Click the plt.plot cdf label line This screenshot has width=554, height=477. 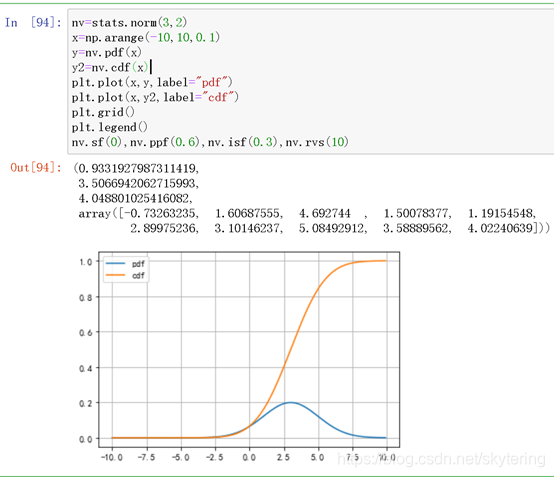coord(155,98)
